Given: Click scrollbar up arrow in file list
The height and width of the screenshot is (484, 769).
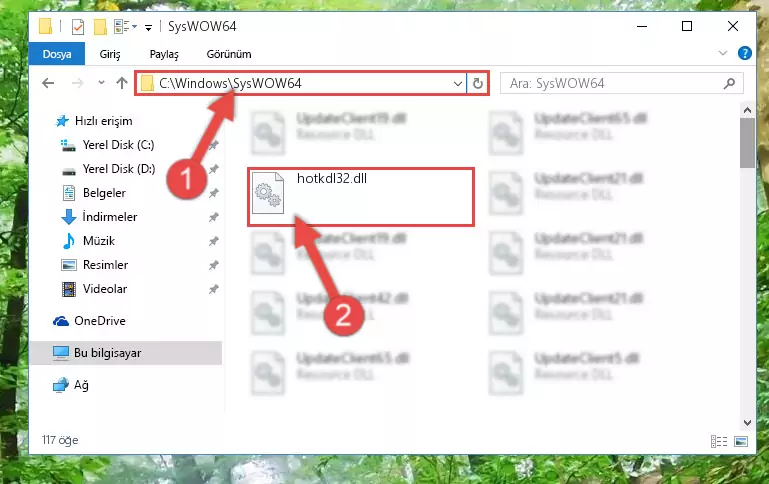Looking at the screenshot, I should tap(747, 110).
